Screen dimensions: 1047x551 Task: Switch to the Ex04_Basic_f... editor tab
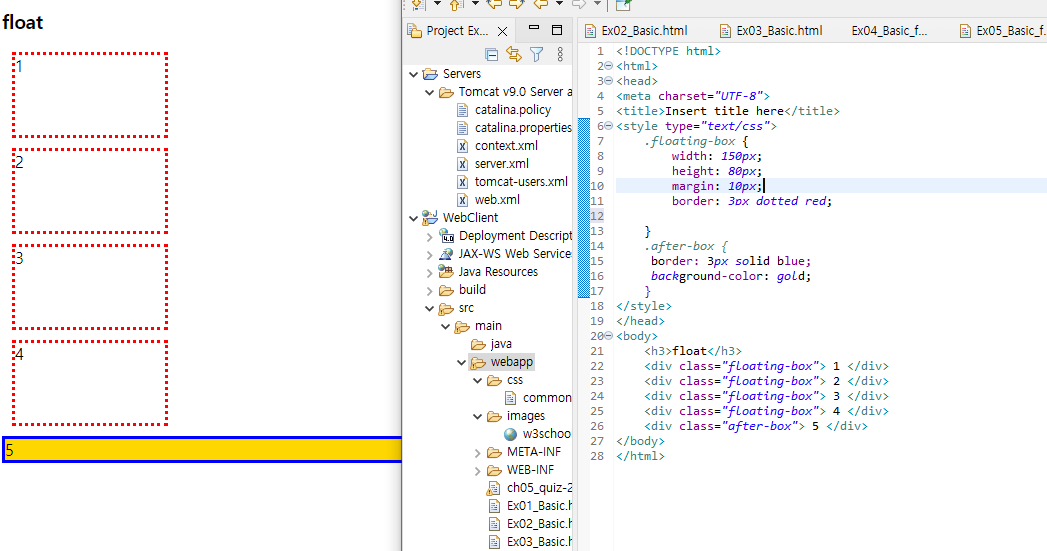click(889, 31)
